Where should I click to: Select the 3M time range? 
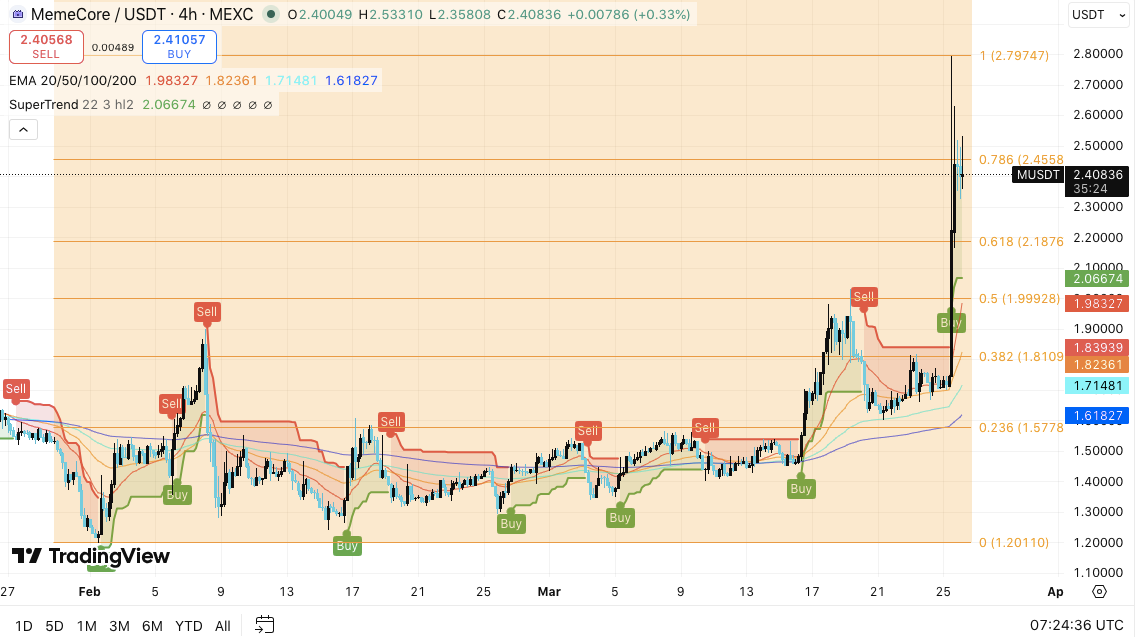tap(119, 626)
